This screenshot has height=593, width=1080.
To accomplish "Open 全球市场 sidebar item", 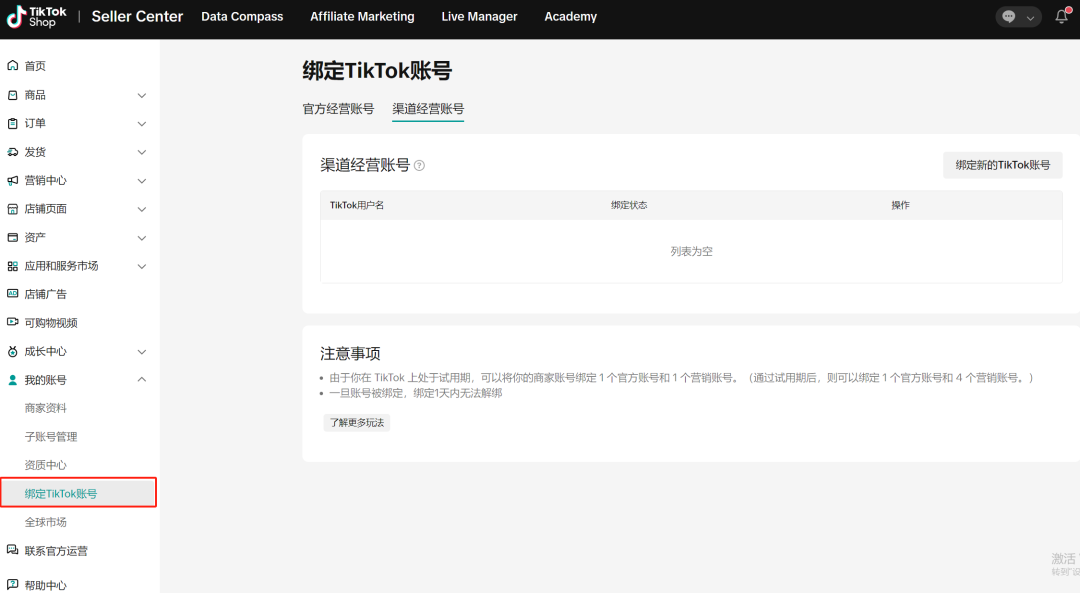I will pyautogui.click(x=46, y=523).
